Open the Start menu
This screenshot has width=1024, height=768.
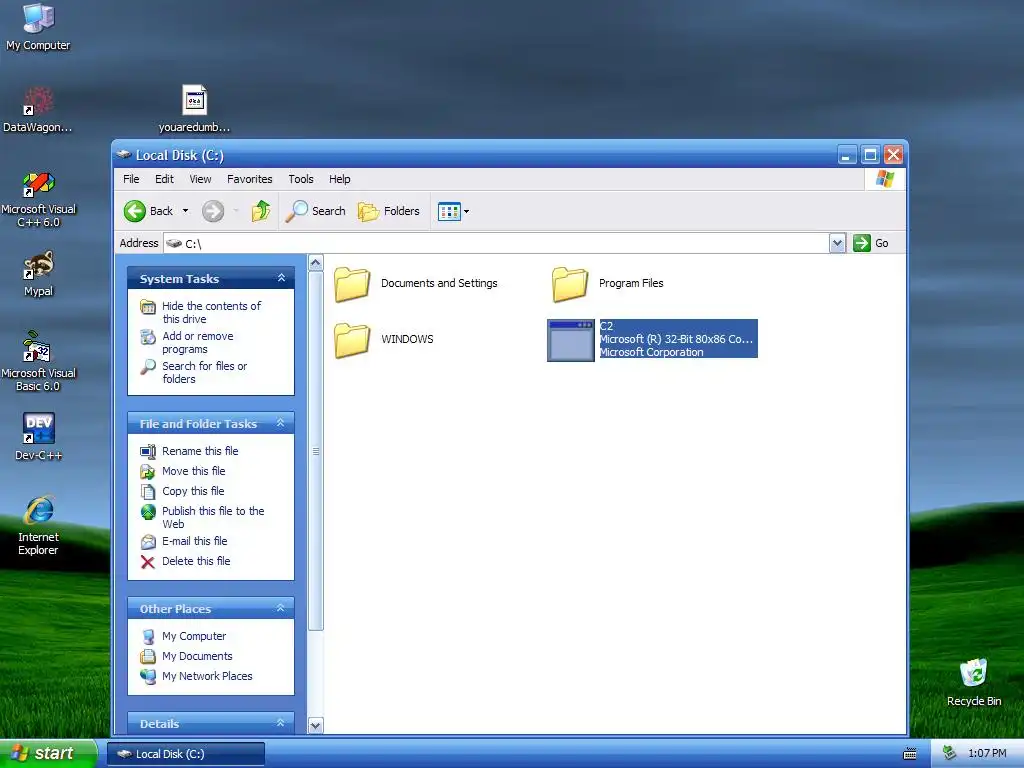click(48, 753)
